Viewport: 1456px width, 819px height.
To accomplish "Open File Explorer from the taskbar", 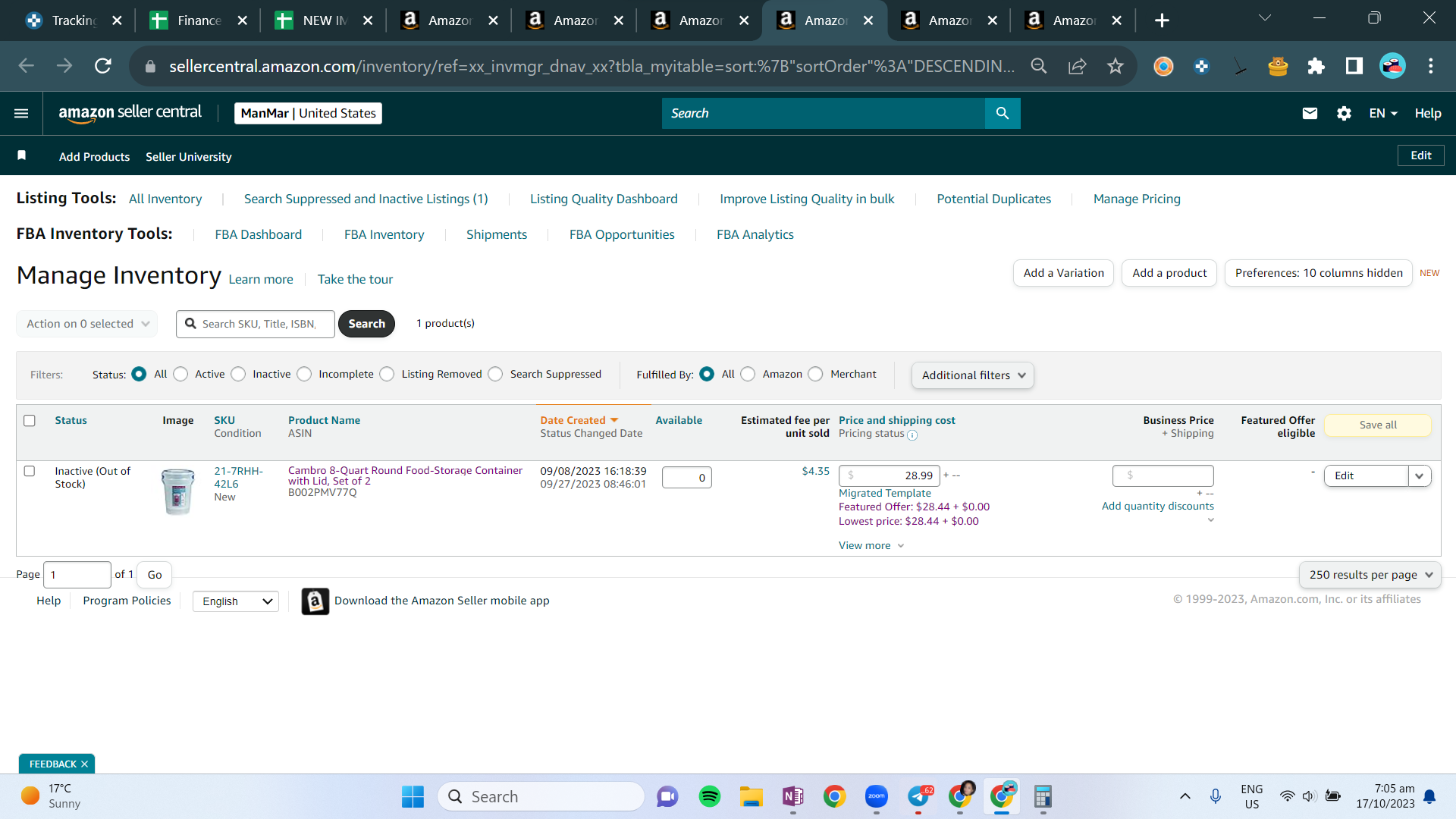I will coord(752,797).
